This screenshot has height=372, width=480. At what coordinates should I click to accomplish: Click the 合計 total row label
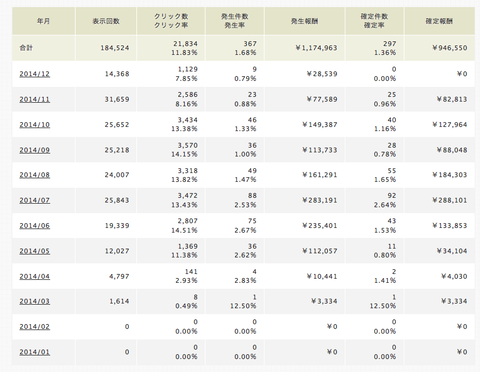(x=26, y=48)
